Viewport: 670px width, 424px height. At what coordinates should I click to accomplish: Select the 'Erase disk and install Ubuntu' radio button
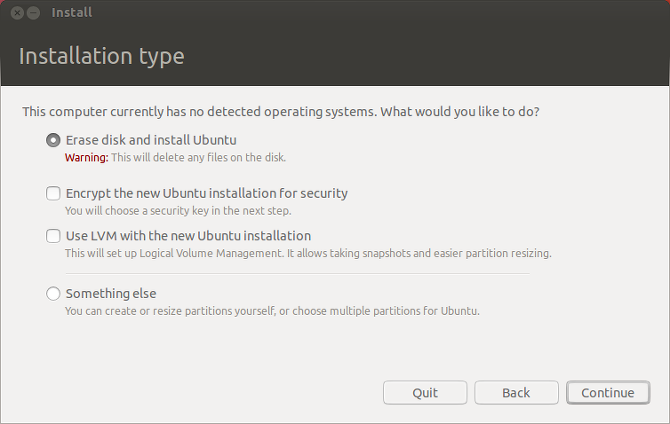(53, 140)
